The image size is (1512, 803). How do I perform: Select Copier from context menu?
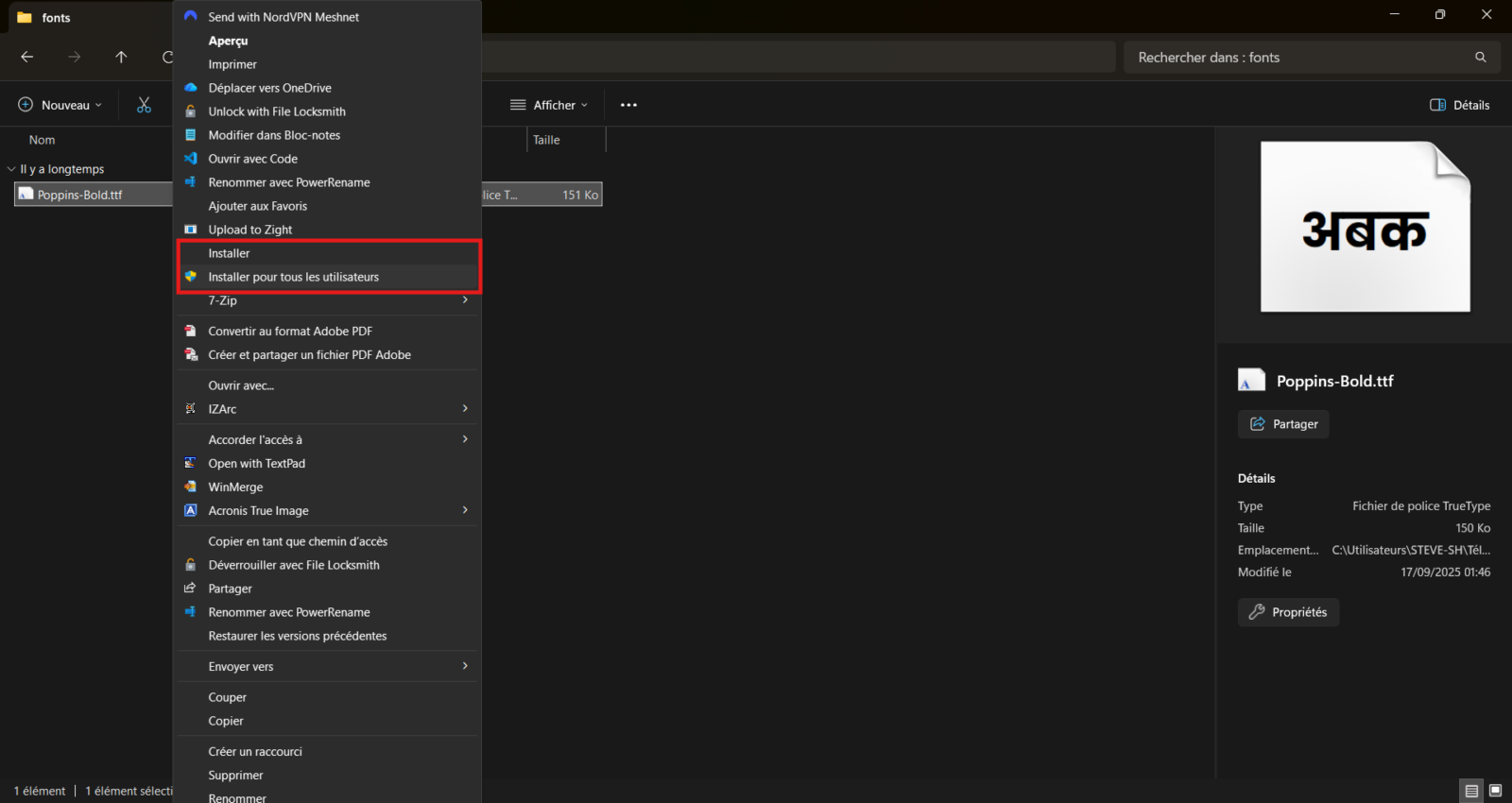[x=327, y=721]
